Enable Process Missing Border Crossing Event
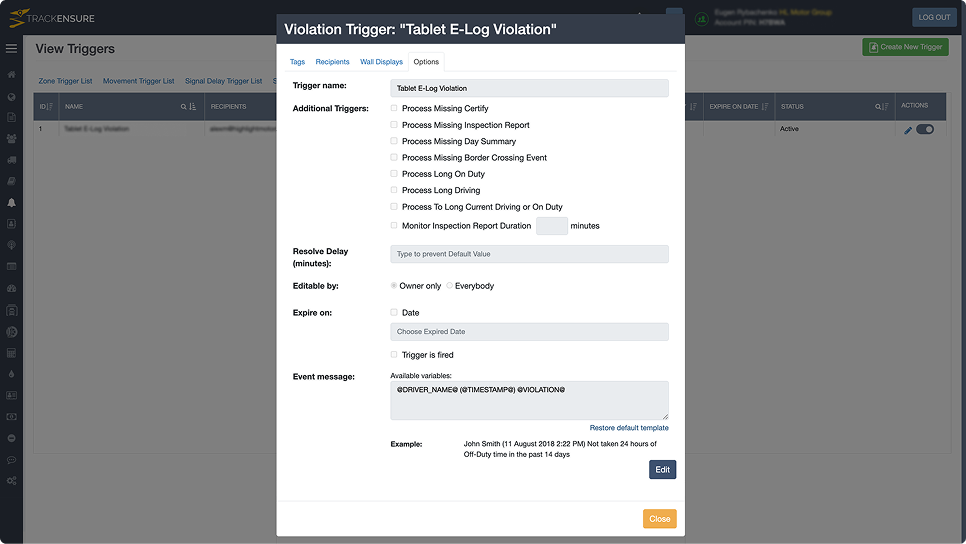 point(394,157)
